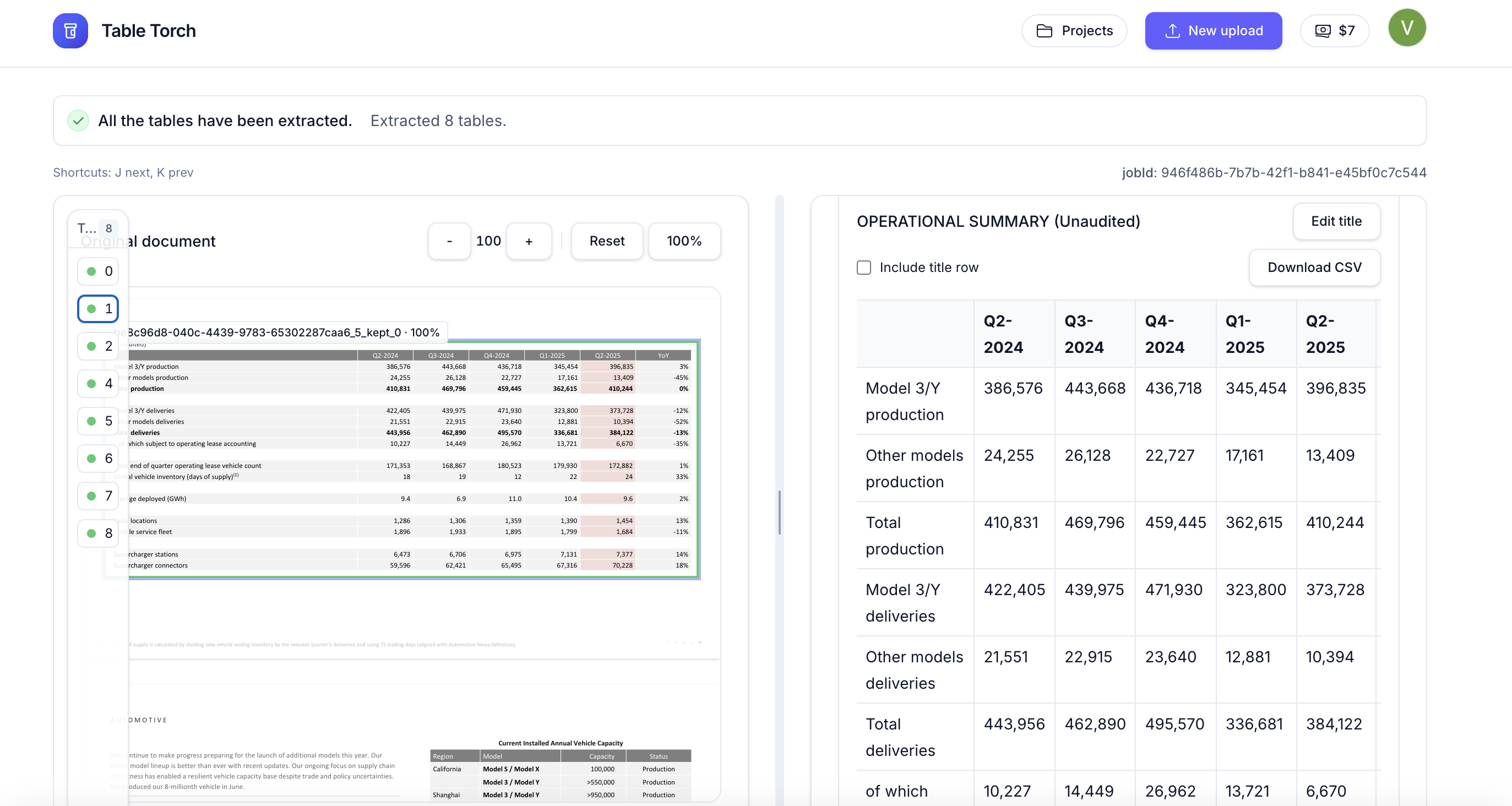The image size is (1512, 806).
Task: Click the green status dot for table 8
Action: [x=91, y=533]
